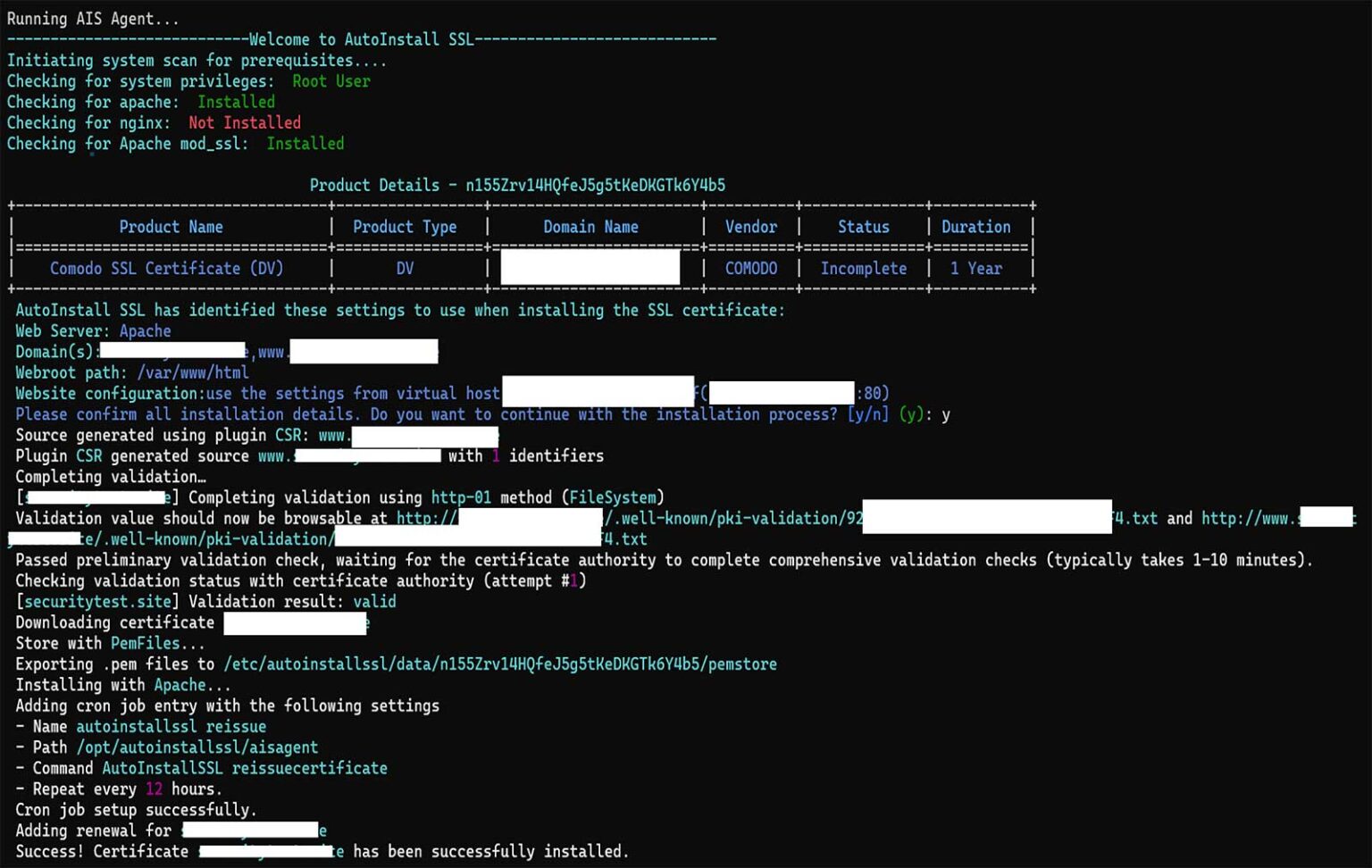Click the '[y/n]' confirmation prompt
This screenshot has width=1372, height=868.
867,414
